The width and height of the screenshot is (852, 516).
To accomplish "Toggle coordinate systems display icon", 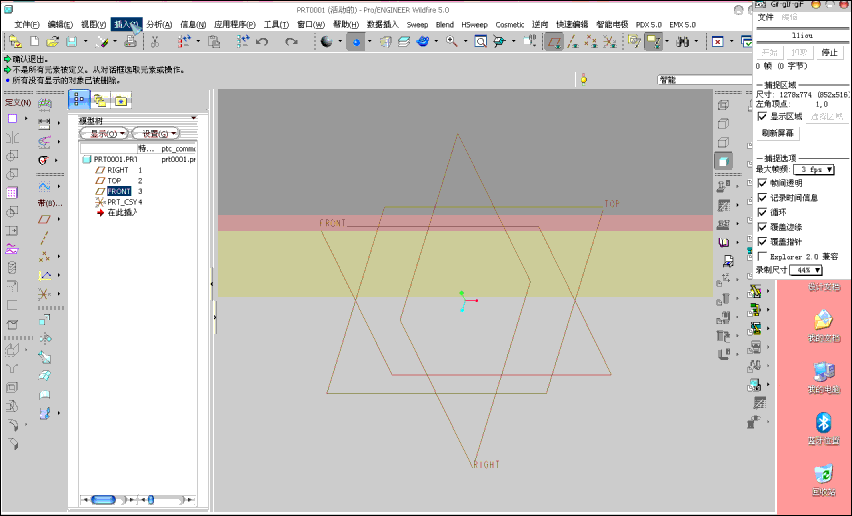I will pos(609,41).
